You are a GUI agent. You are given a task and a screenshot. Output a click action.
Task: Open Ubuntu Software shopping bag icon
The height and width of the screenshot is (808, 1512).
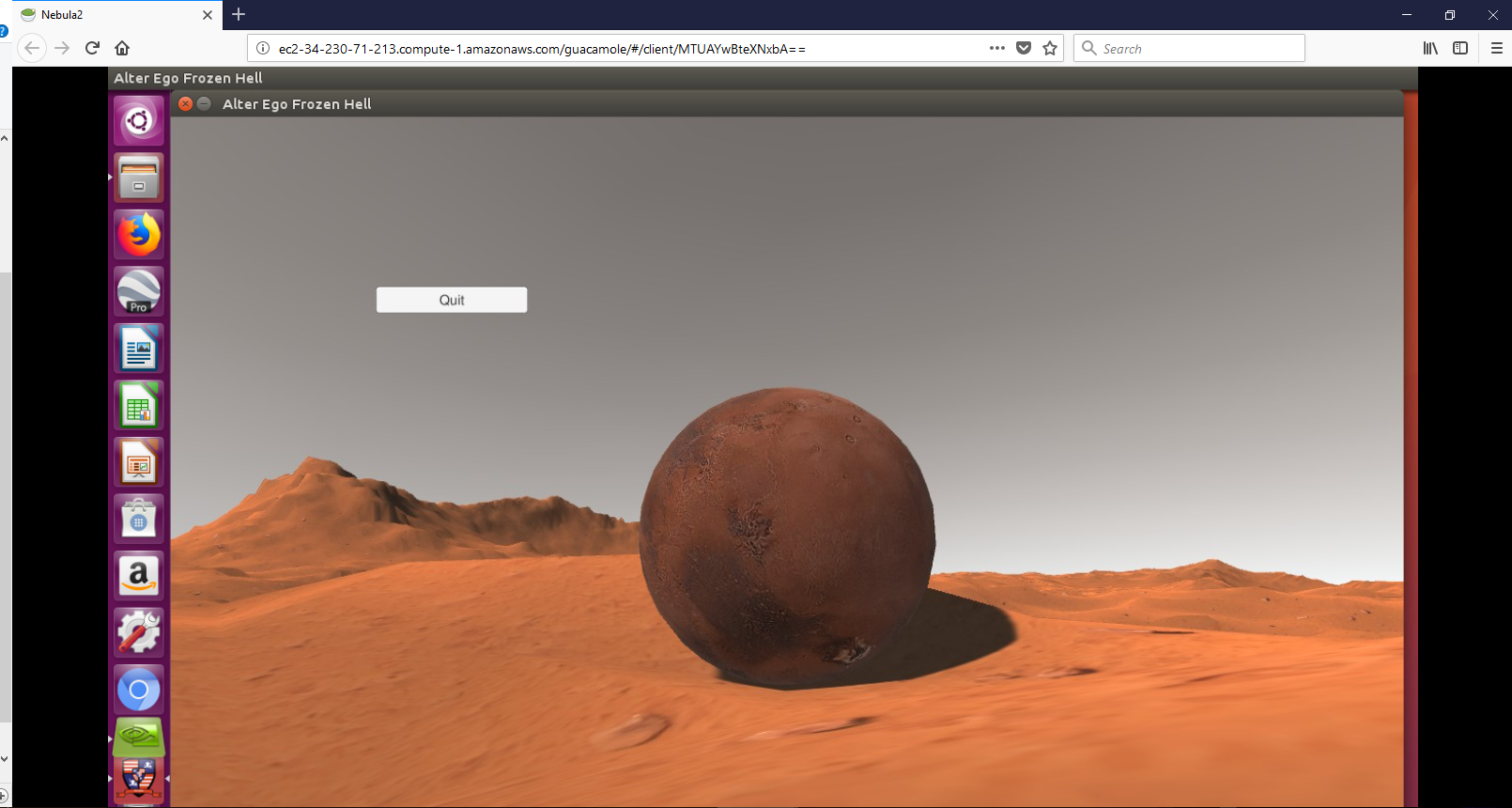[139, 519]
